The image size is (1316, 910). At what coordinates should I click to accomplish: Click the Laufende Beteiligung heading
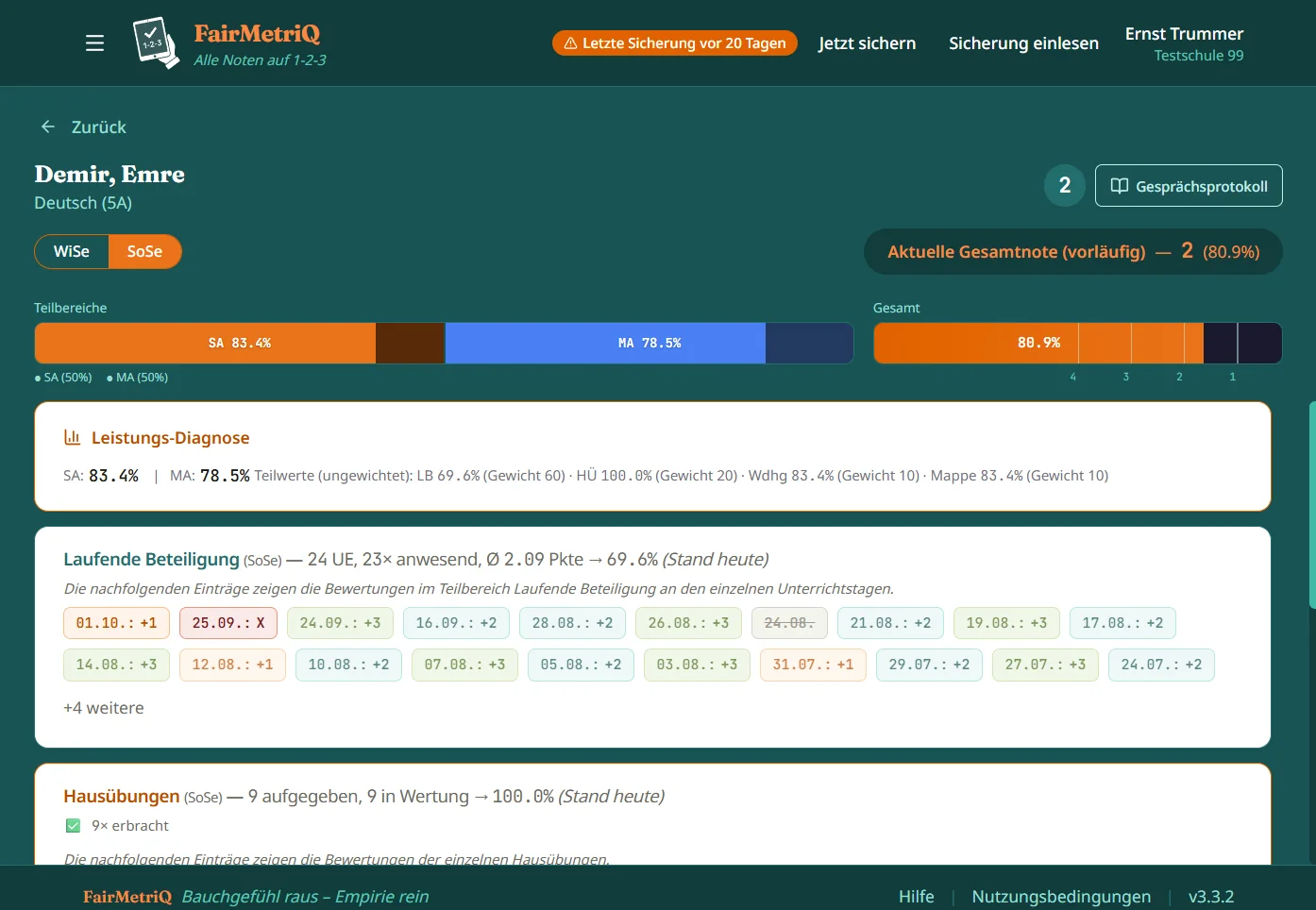151,559
